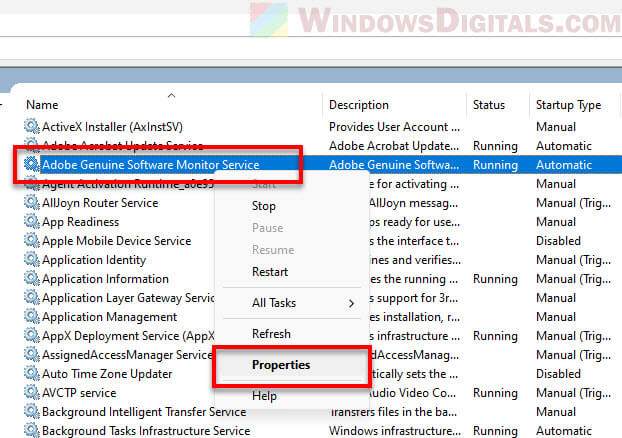Select the Application Management service

[x=109, y=317]
